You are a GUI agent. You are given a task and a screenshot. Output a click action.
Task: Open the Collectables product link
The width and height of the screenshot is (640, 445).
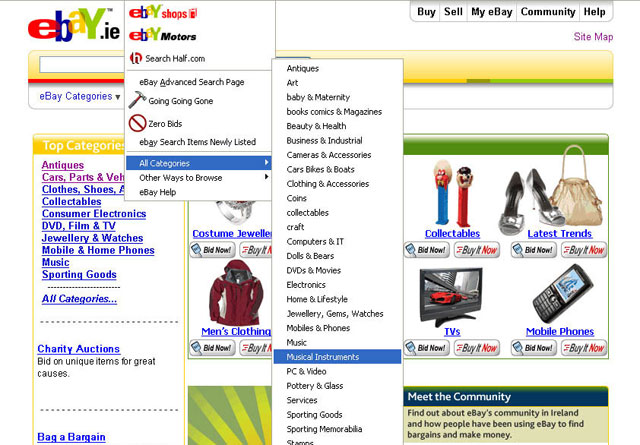coord(452,234)
